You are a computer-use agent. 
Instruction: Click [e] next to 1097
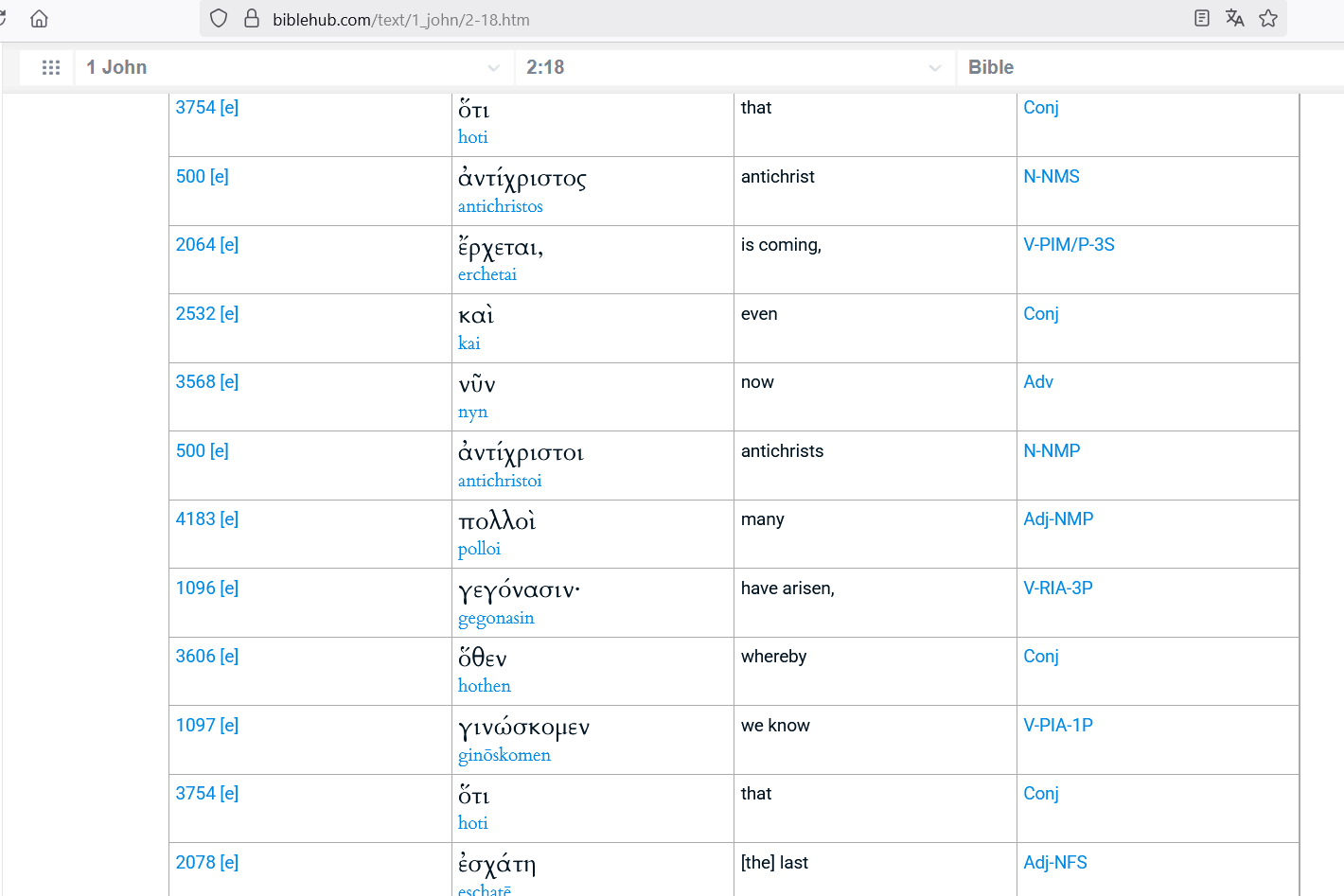tap(229, 726)
